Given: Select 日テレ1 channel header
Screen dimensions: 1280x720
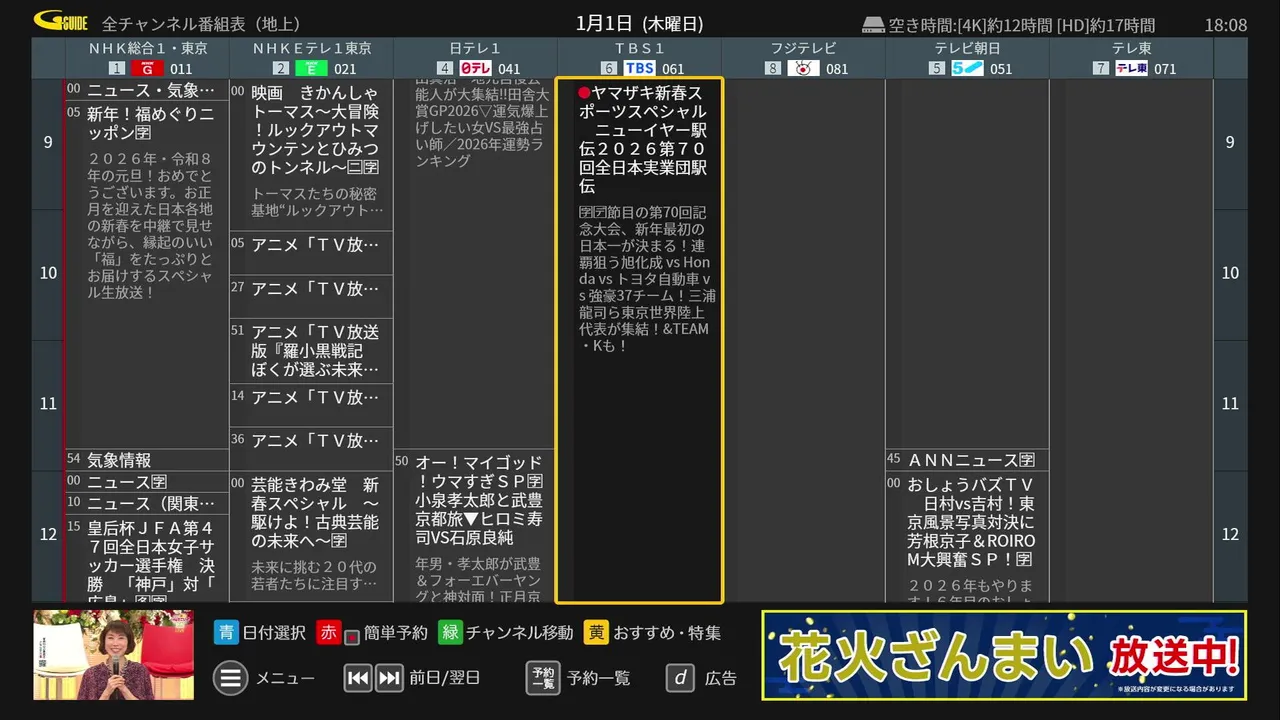Looking at the screenshot, I should coord(476,59).
